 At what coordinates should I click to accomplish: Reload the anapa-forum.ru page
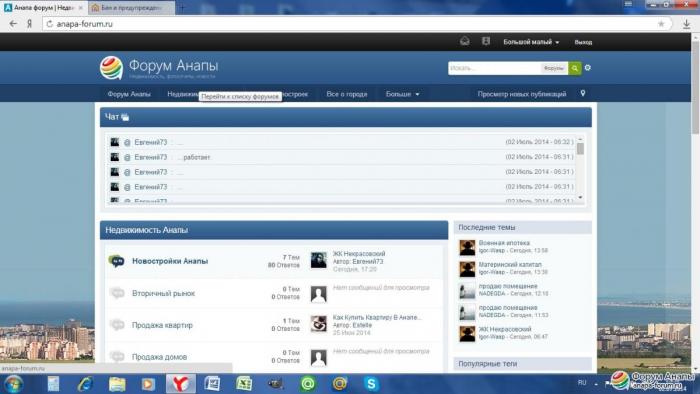49,24
